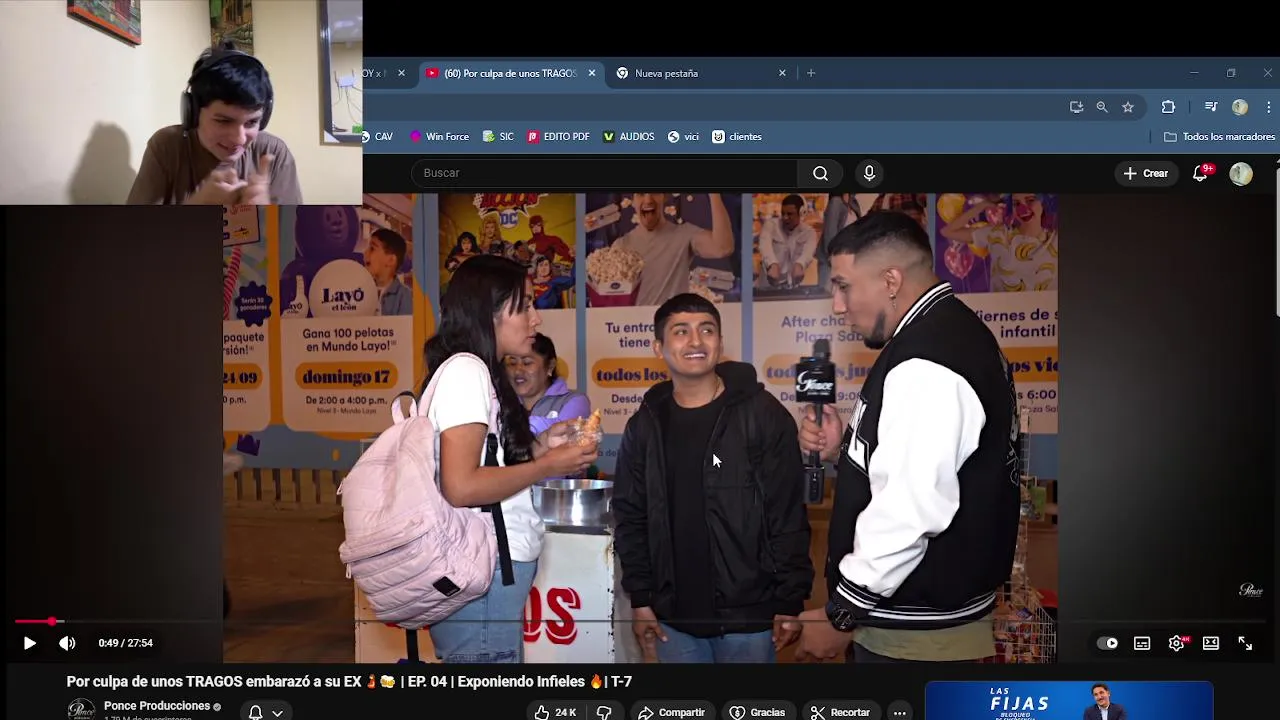Click the install app icon in address bar
The image size is (1280, 720).
(1076, 107)
